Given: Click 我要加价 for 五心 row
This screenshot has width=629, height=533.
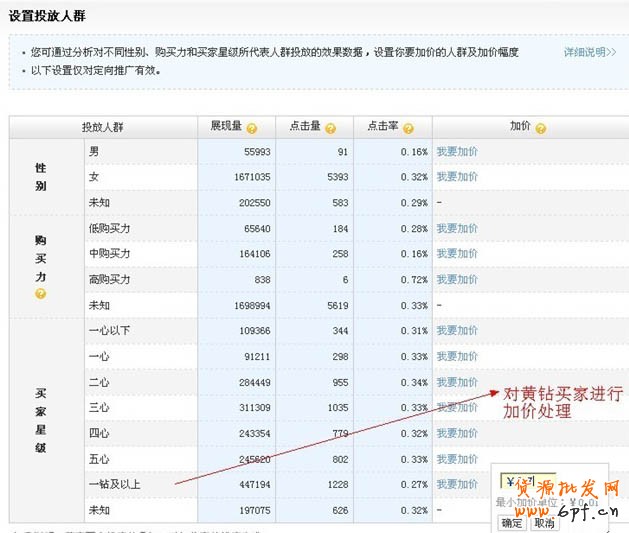Looking at the screenshot, I should tap(457, 459).
